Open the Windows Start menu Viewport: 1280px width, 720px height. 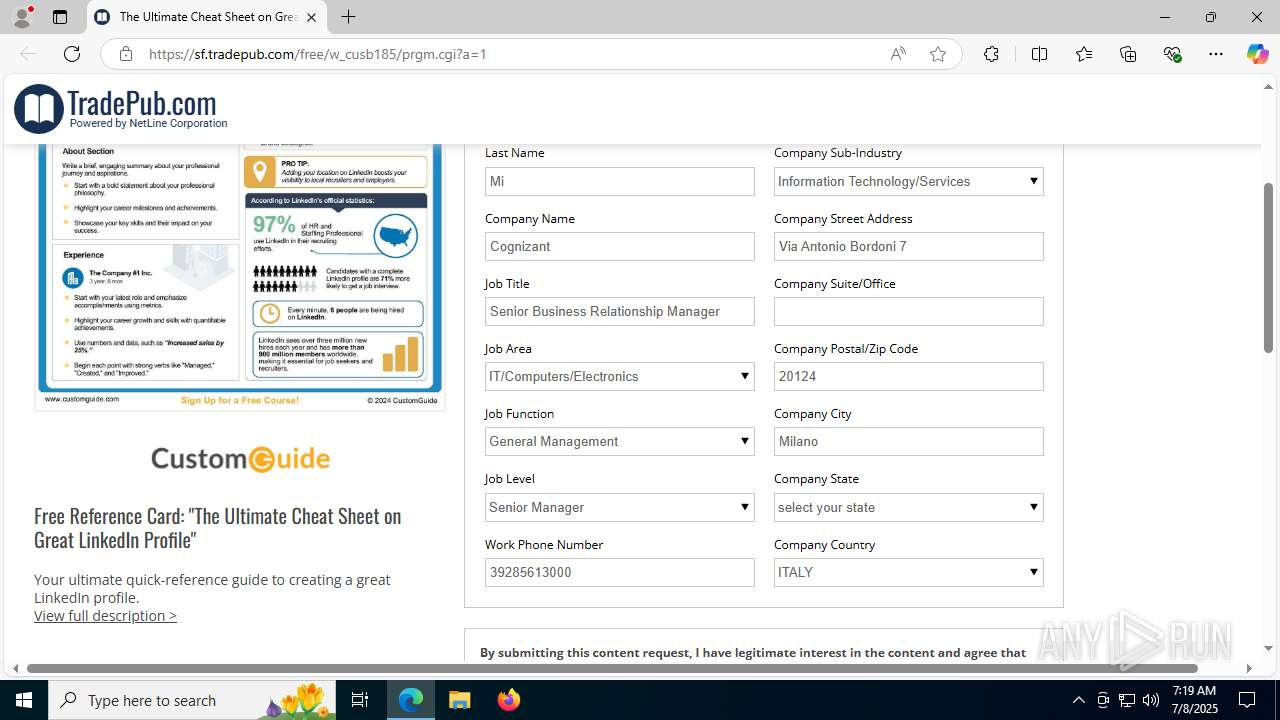[24, 700]
